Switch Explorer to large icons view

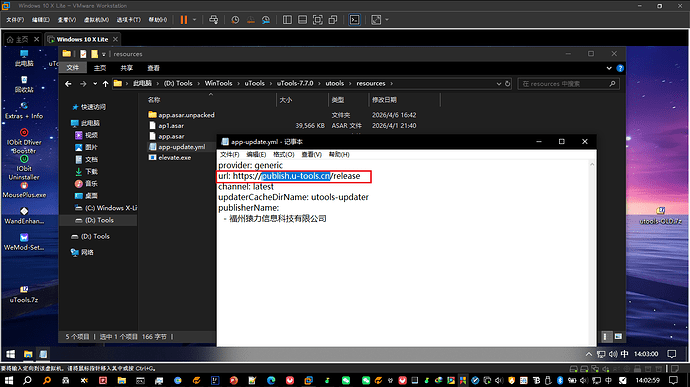[x=618, y=337]
